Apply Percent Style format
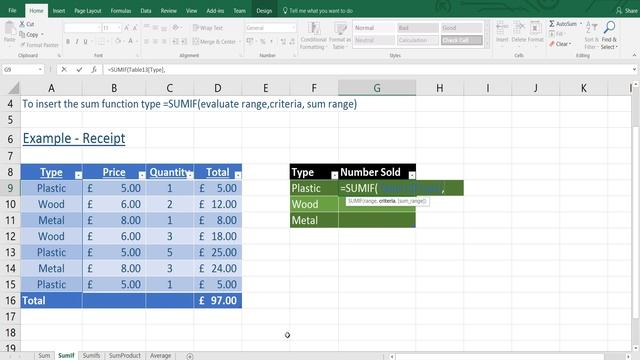Image resolution: width=640 pixels, height=360 pixels. coord(262,41)
